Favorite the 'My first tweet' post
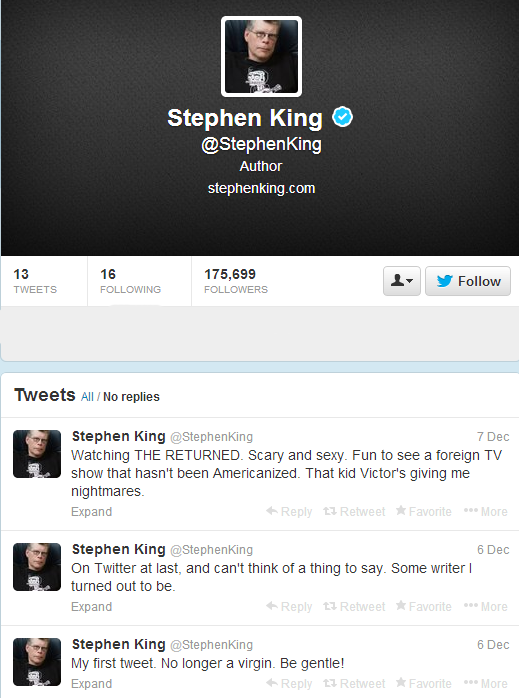The height and width of the screenshot is (698, 519). coord(423,683)
